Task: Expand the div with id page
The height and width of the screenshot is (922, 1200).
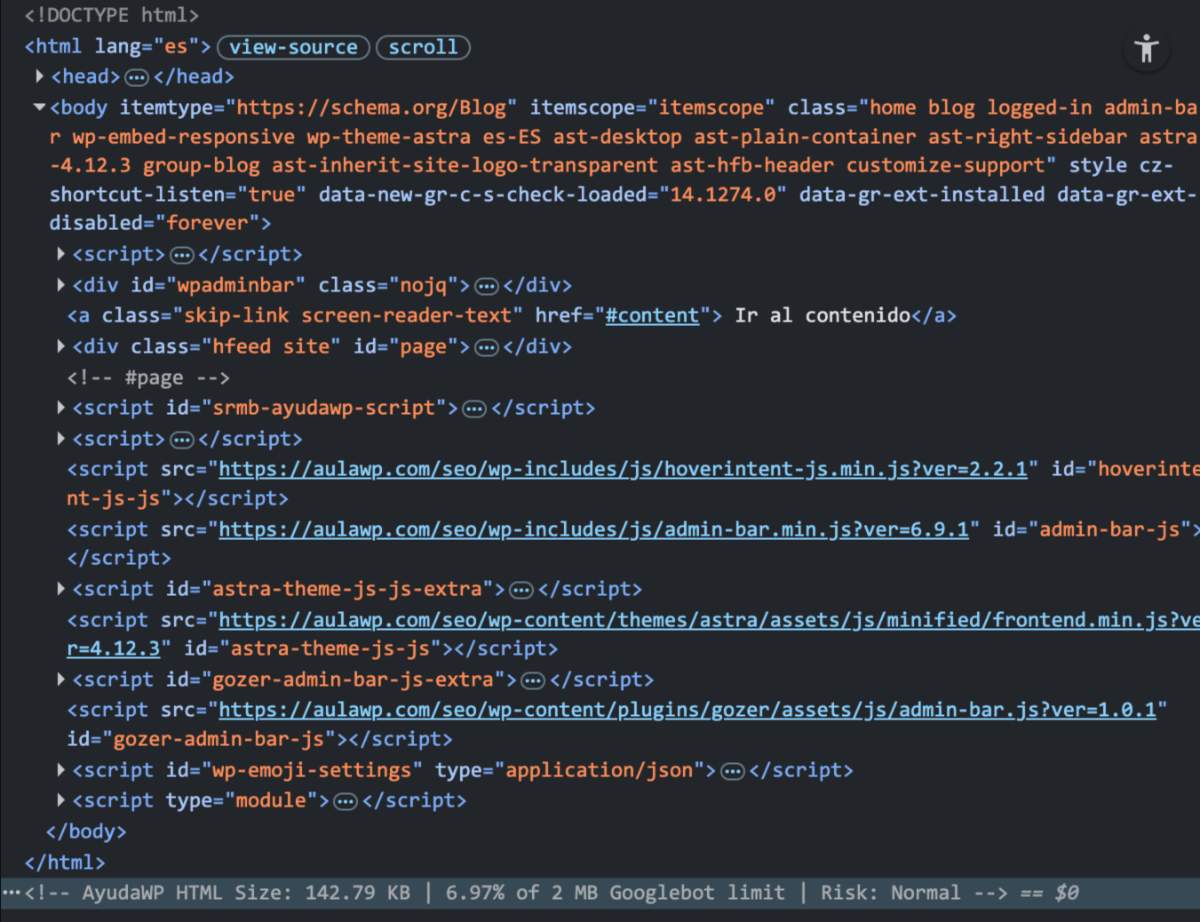Action: [x=62, y=346]
